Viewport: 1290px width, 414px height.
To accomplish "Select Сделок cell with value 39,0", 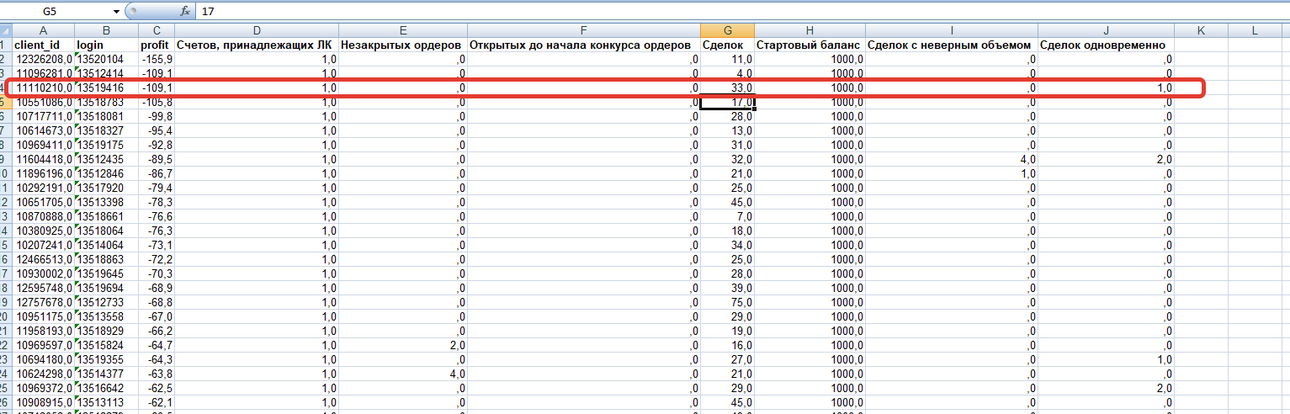I will tap(727, 287).
